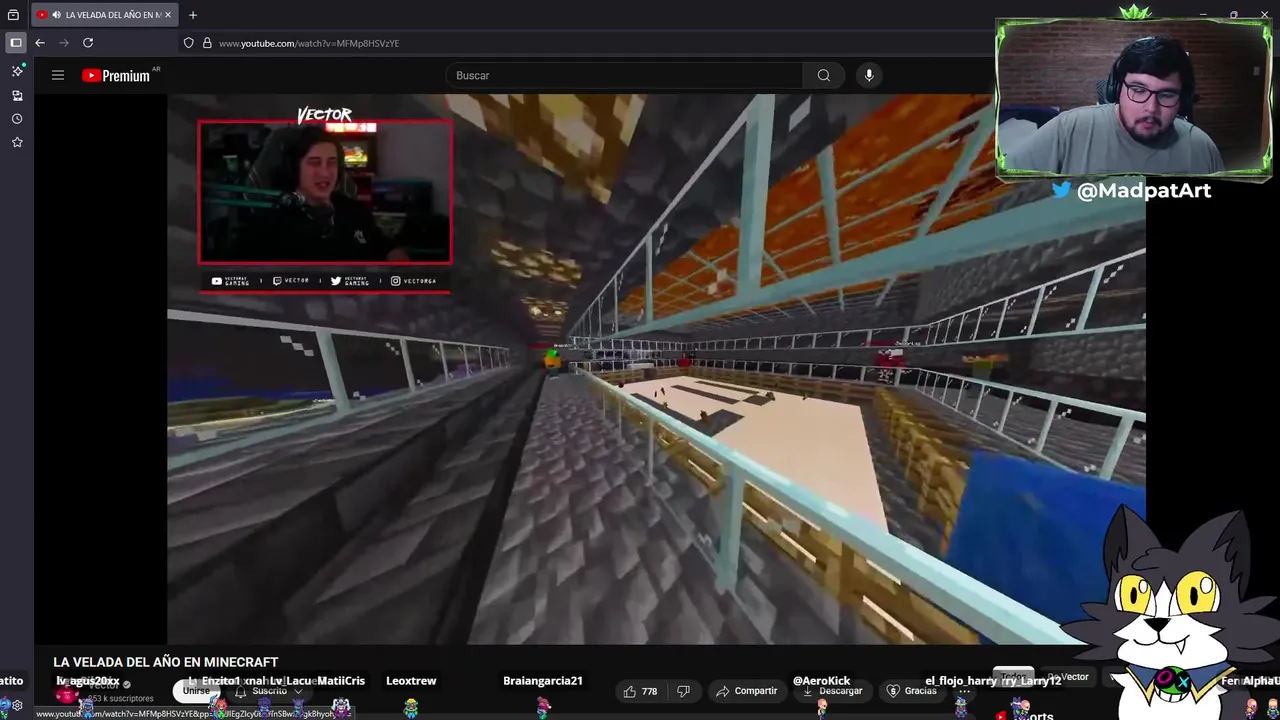1280x720 pixels.
Task: Click the video title LA VELADA DEL AÑO EN MINECRAFT
Action: click(x=166, y=662)
